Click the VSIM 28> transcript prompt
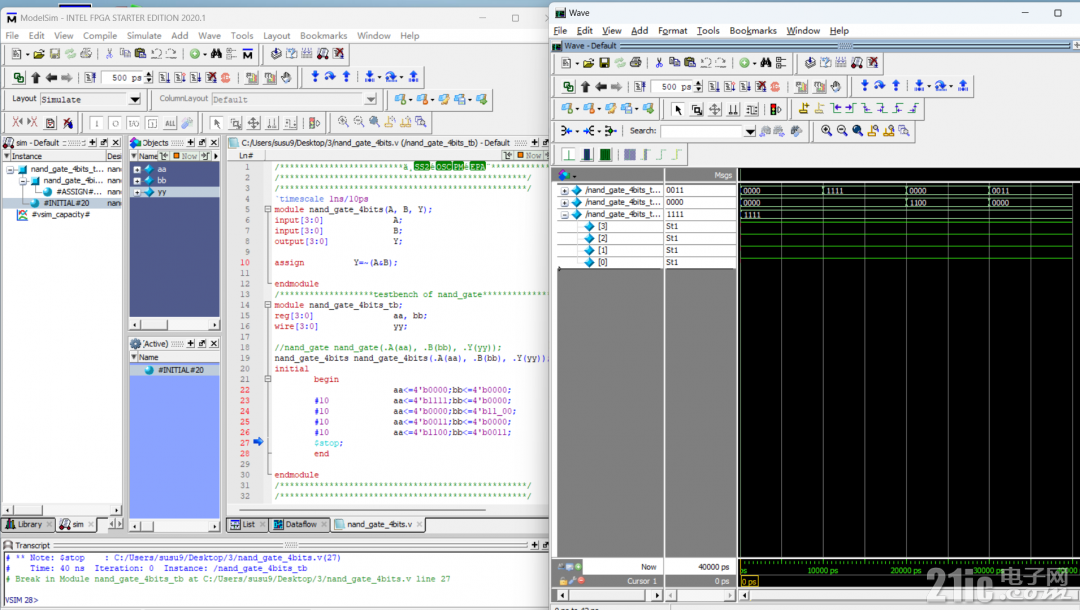 22,600
